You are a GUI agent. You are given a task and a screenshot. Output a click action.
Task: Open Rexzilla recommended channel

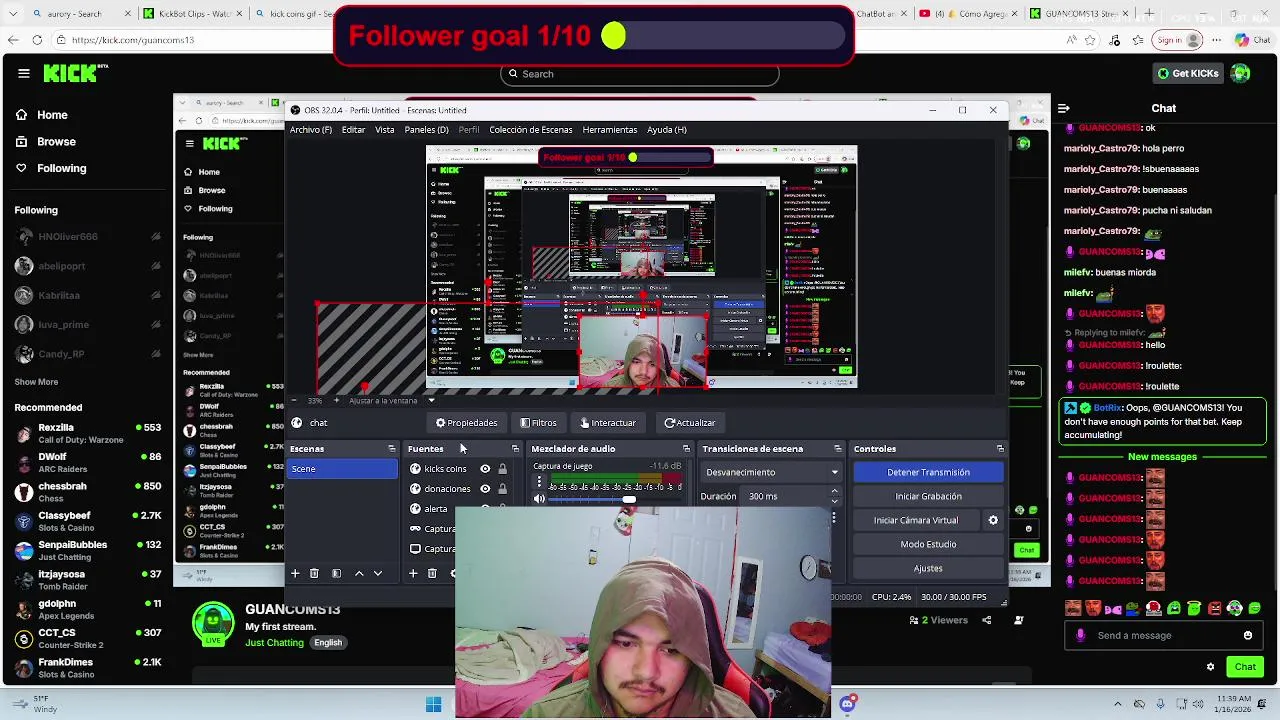click(x=87, y=433)
